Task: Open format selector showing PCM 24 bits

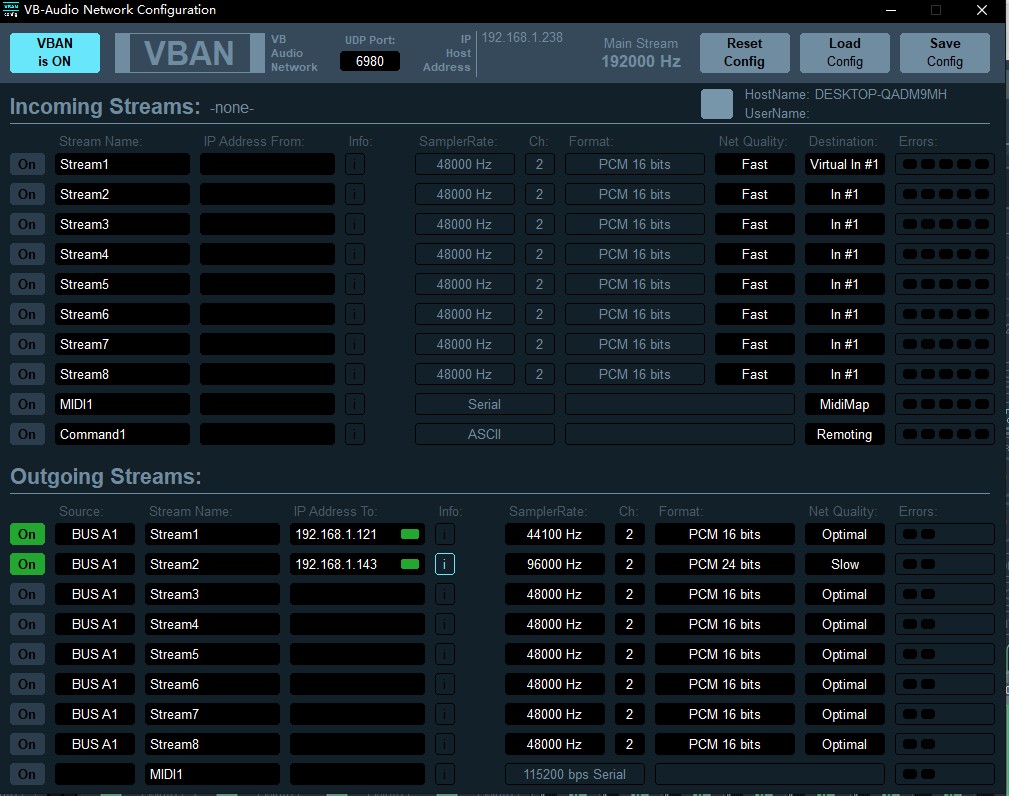Action: point(724,564)
